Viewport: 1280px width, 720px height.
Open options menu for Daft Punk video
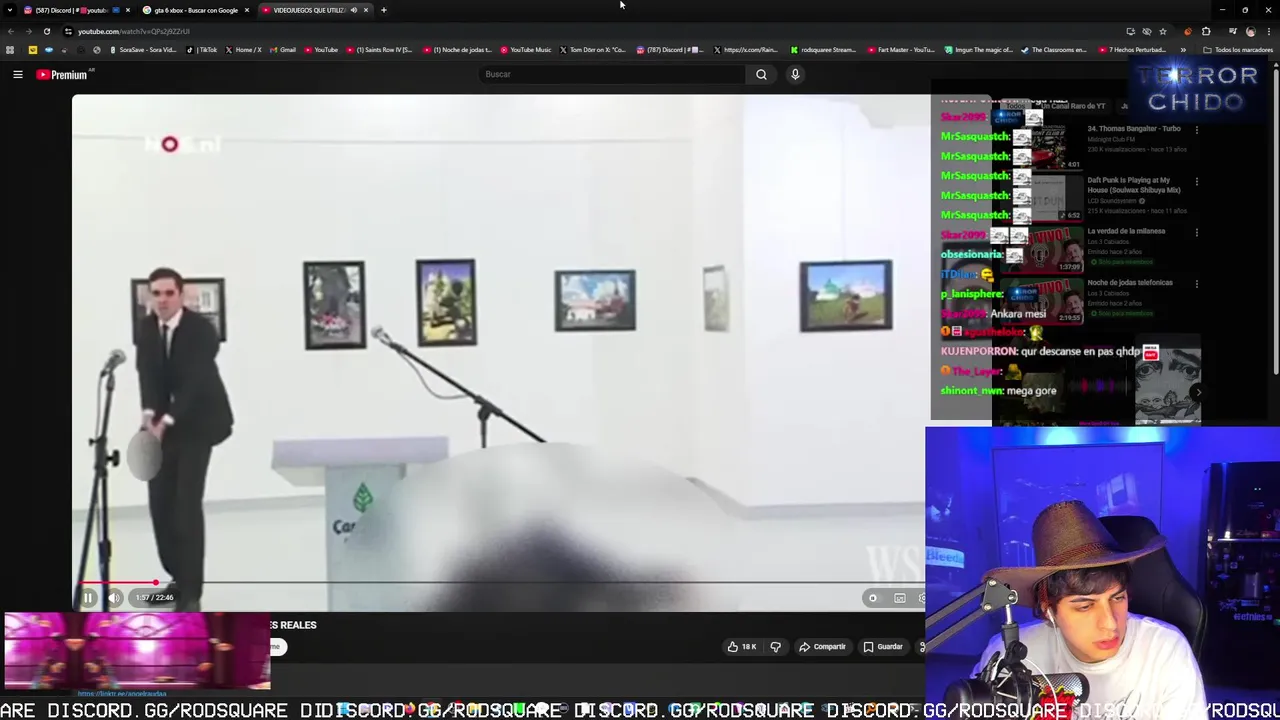[x=1197, y=182]
